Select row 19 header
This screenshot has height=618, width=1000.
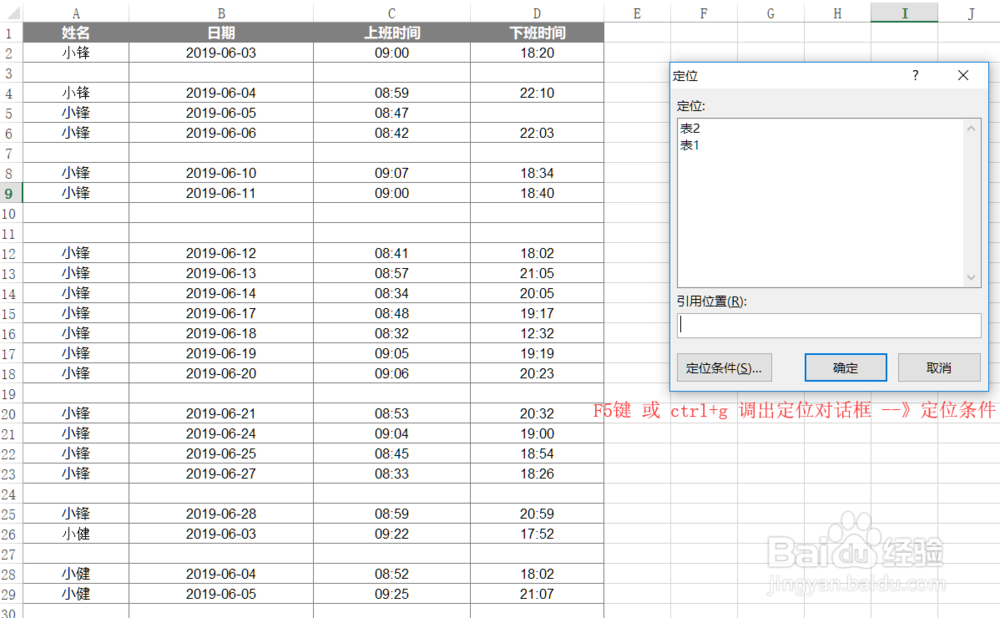(10, 394)
